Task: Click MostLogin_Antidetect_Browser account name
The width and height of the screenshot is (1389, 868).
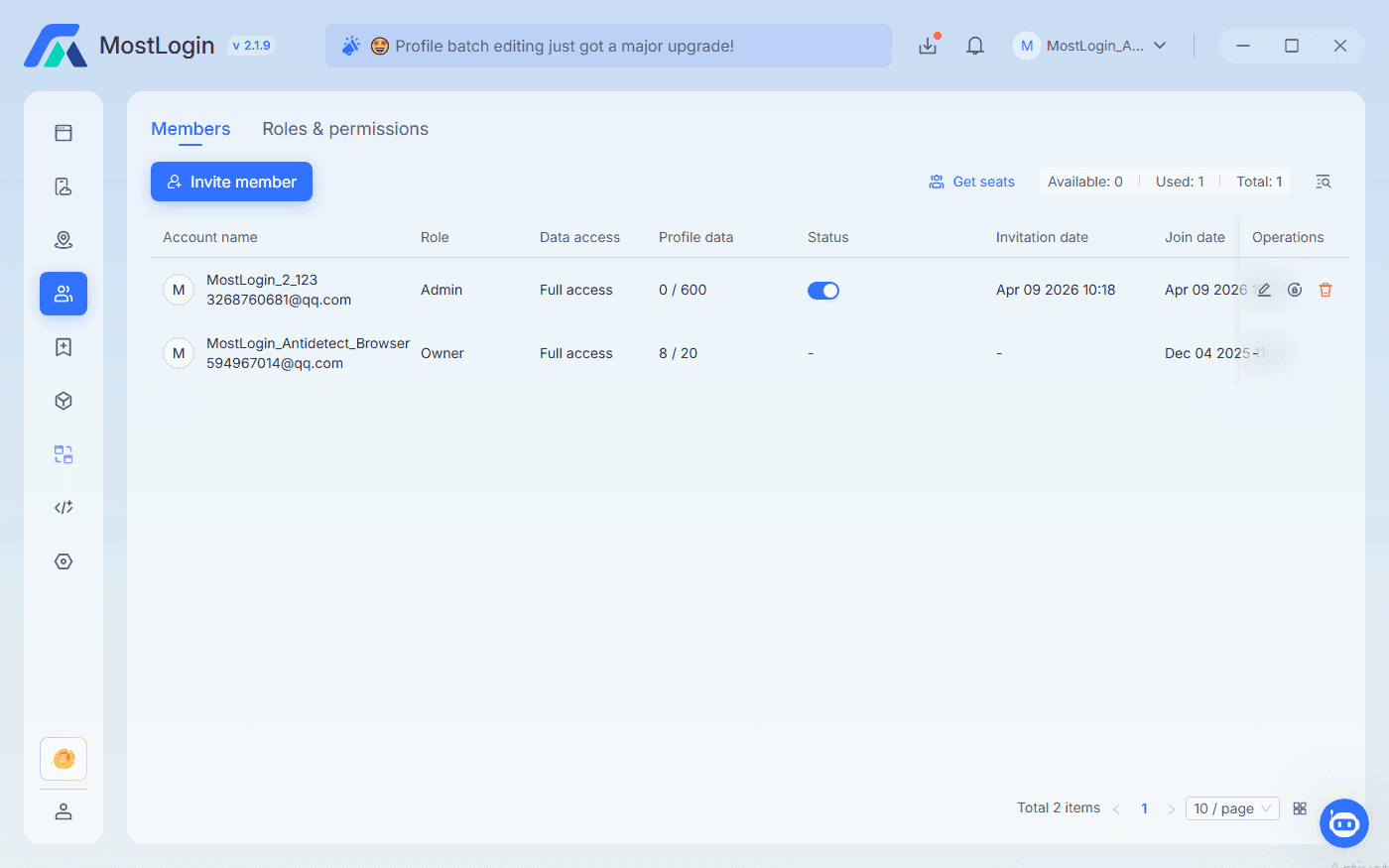Action: (308, 343)
